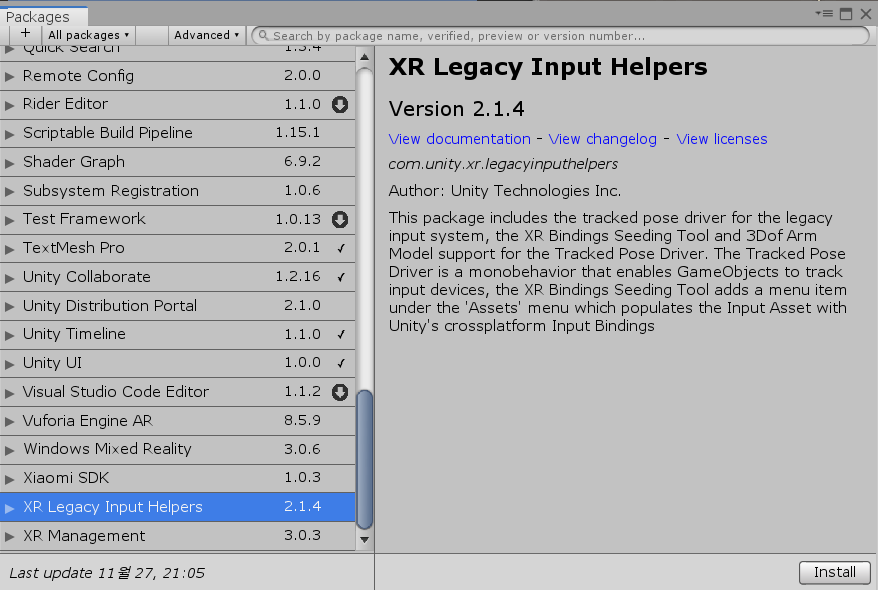Select the XR Management package
878x590 pixels.
coord(178,536)
